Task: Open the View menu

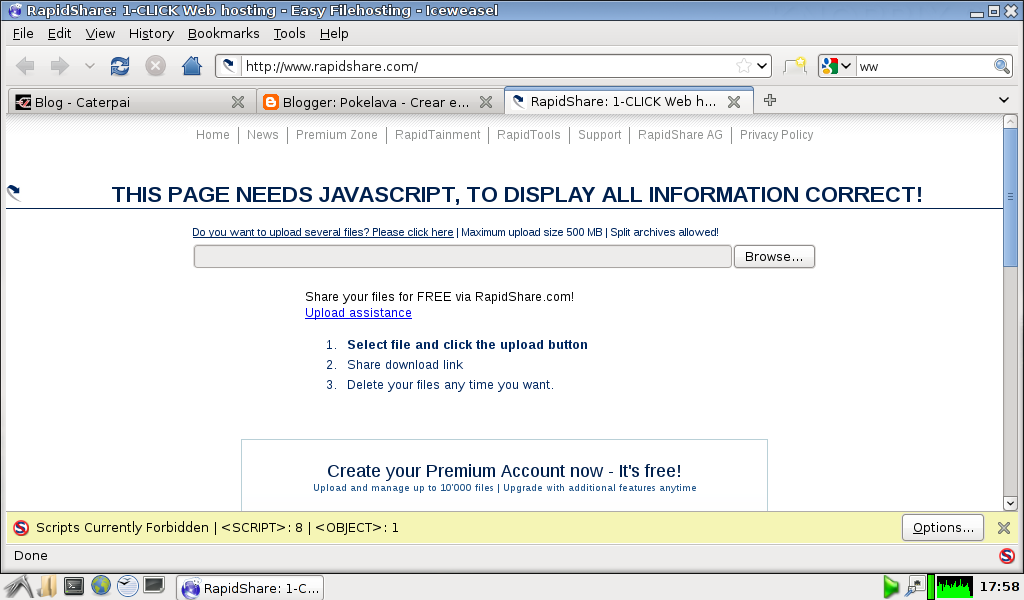Action: click(100, 33)
